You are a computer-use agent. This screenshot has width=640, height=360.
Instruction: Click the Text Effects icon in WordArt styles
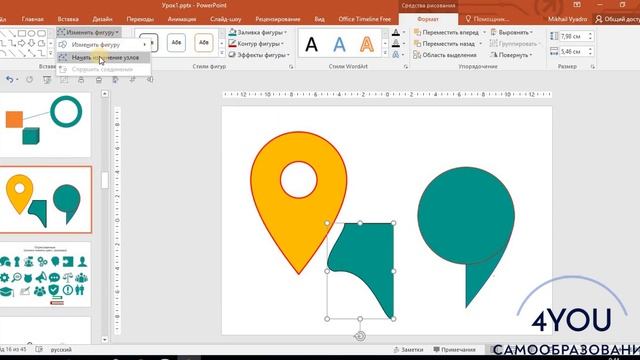coord(396,55)
